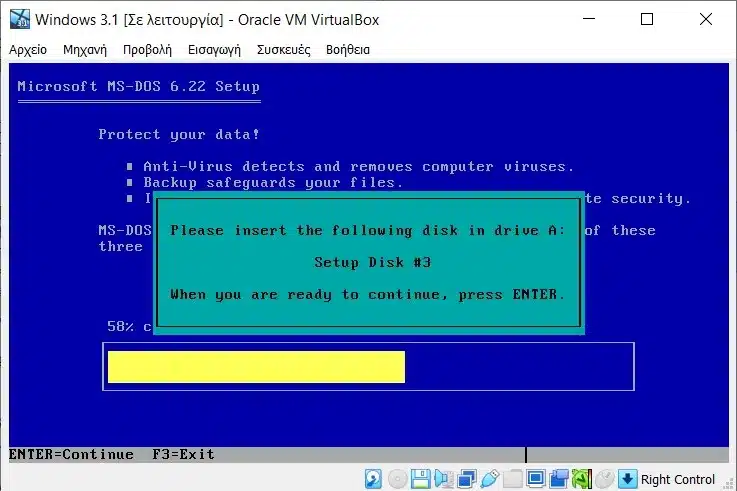The height and width of the screenshot is (491, 737).
Task: Click the 58% completion text
Action: tap(129, 326)
